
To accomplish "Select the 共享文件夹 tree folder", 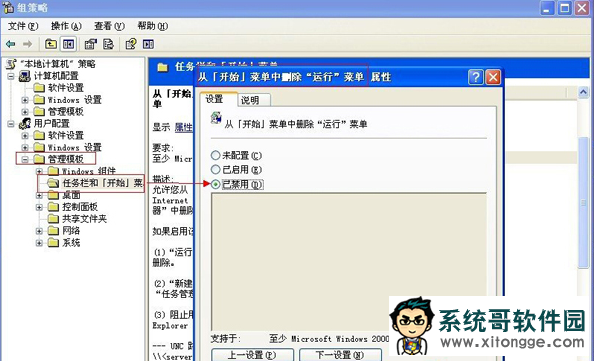I will click(x=77, y=219).
